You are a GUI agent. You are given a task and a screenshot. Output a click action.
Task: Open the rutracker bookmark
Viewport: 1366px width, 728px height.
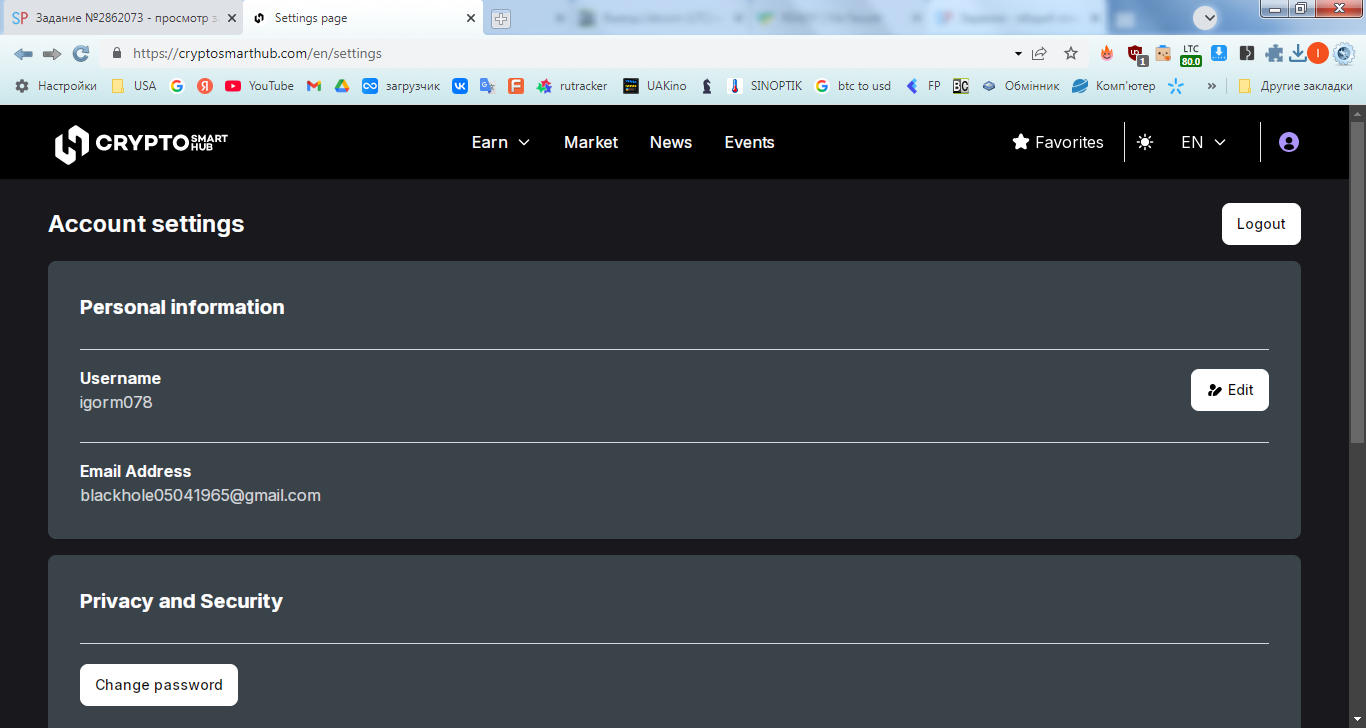(x=572, y=86)
